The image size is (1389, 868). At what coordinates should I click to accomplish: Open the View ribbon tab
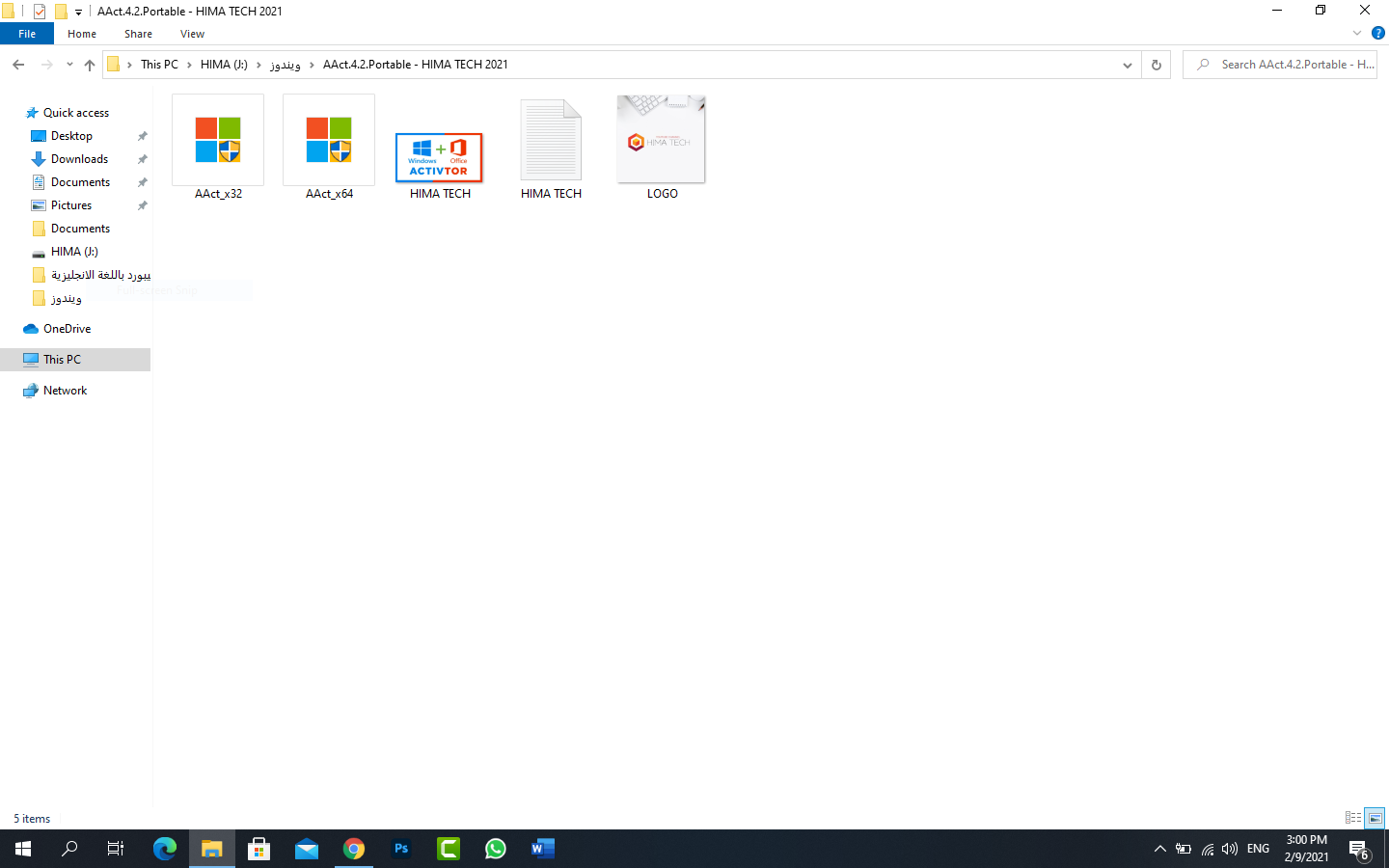point(192,34)
